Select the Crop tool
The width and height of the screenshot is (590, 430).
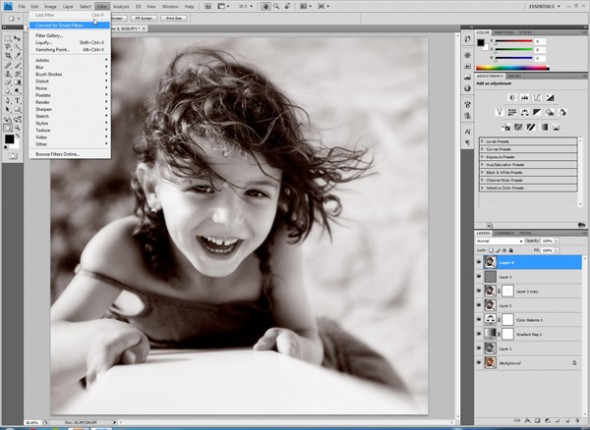[8, 56]
